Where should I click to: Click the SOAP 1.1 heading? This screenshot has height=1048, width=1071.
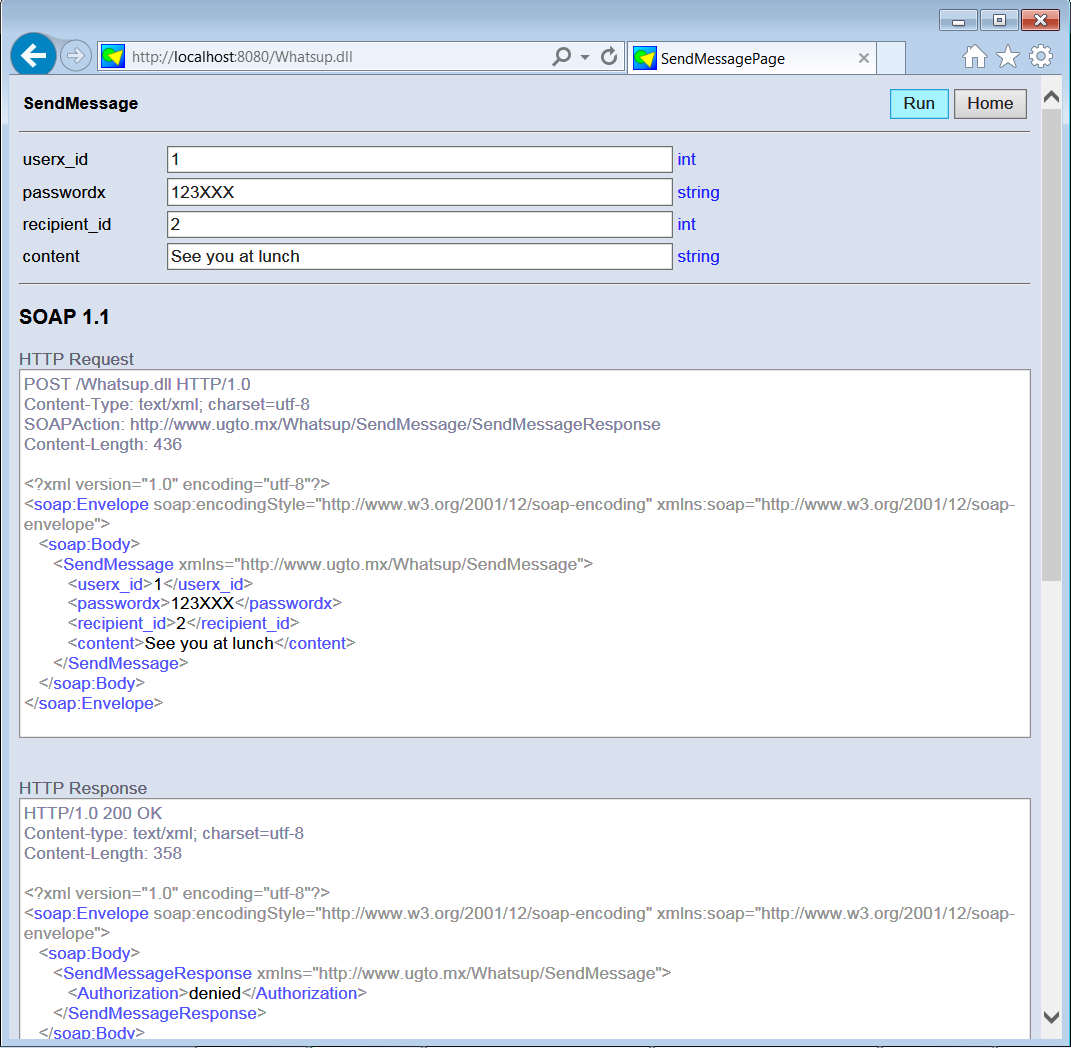click(64, 317)
